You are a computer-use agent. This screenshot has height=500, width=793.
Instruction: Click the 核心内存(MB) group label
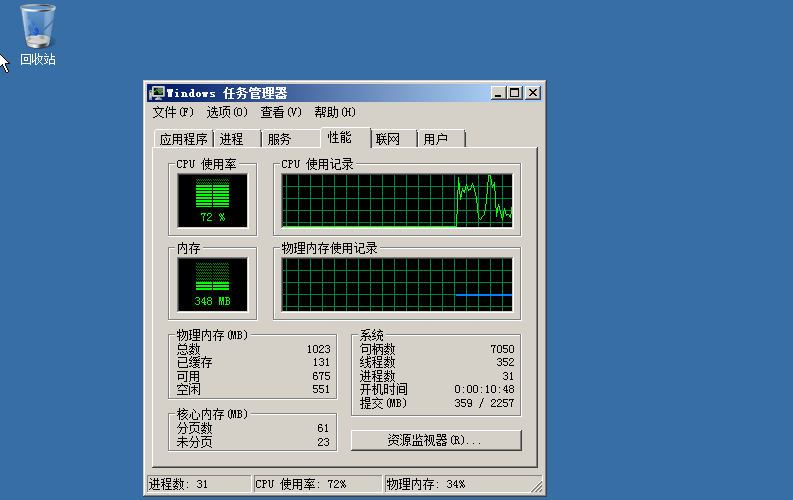212,415
